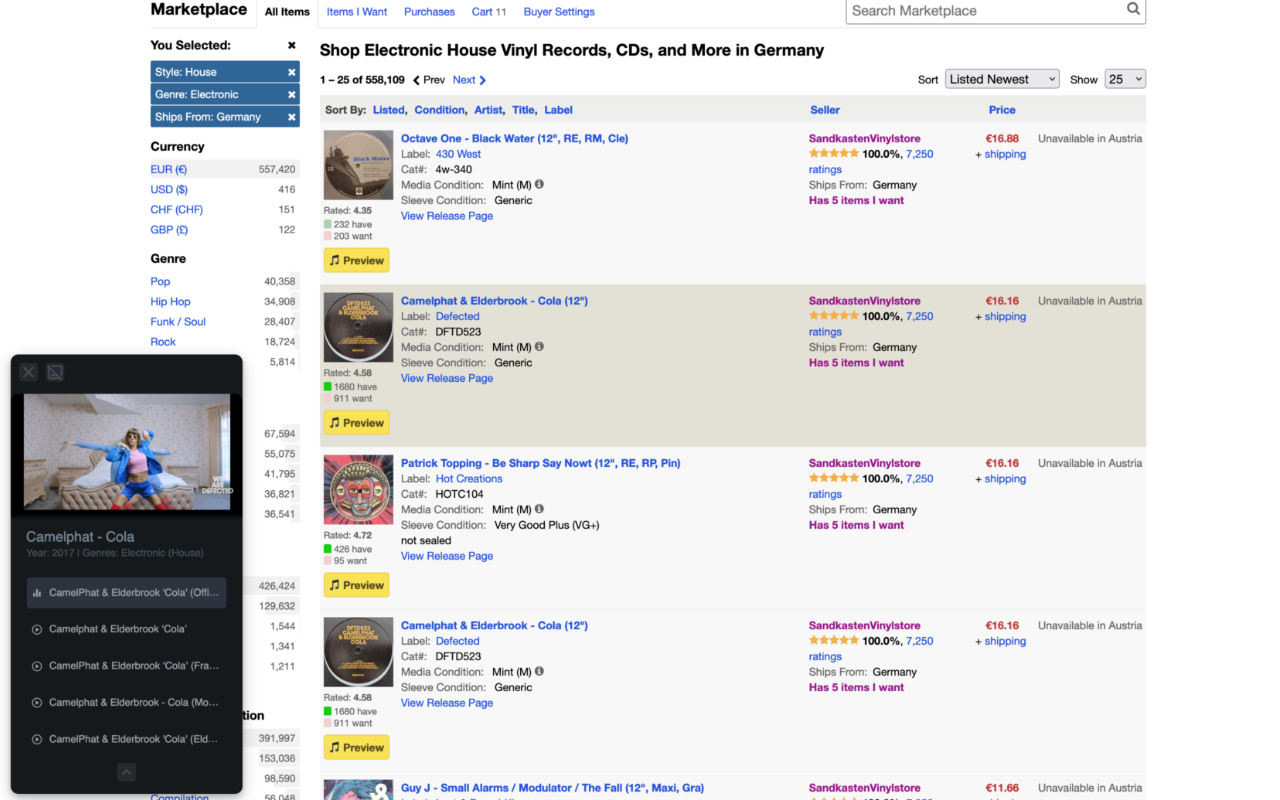The image size is (1280, 800).
Task: Open Buyer Settings
Action: point(559,12)
